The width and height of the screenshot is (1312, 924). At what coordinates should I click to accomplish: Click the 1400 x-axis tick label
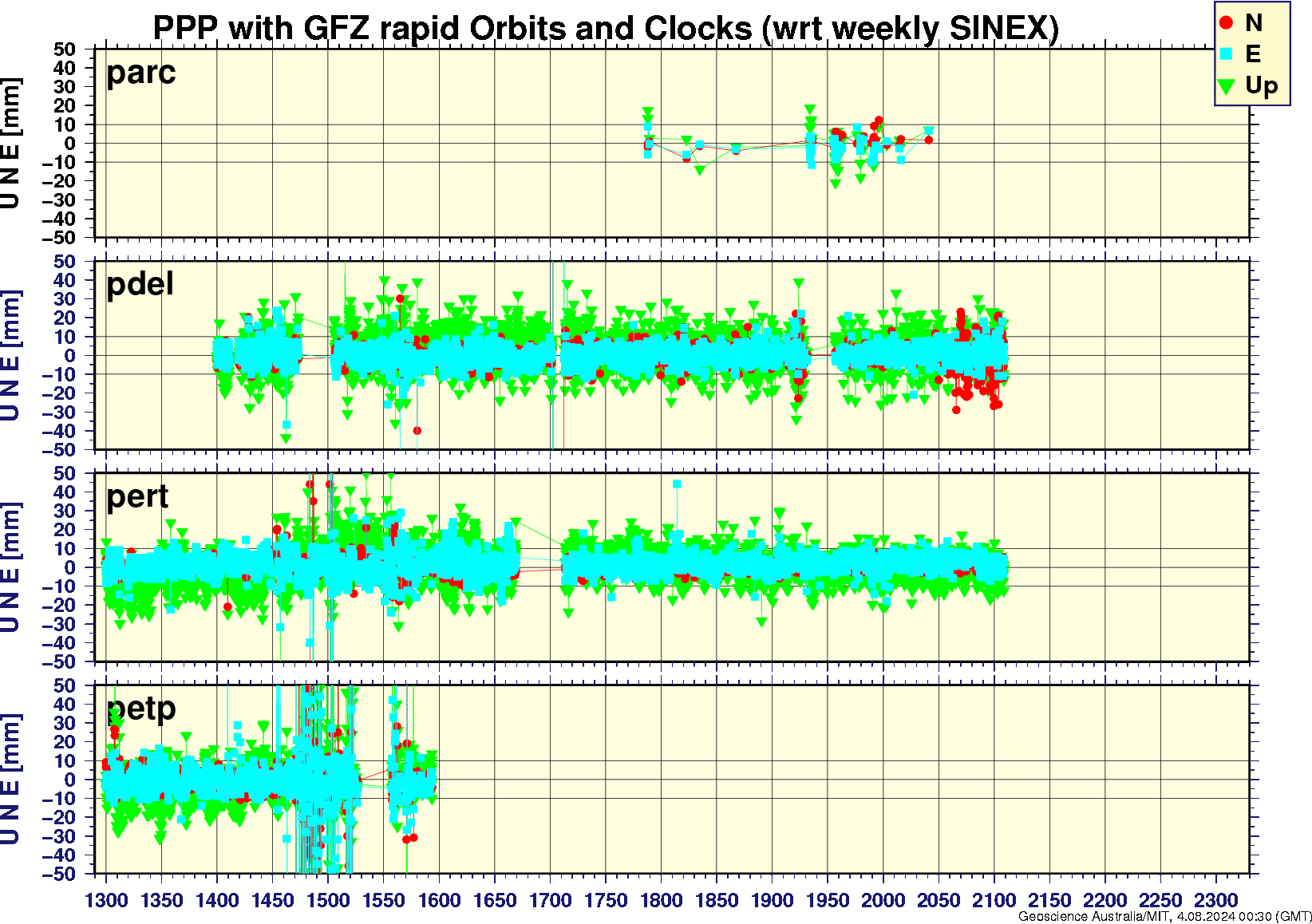217,900
